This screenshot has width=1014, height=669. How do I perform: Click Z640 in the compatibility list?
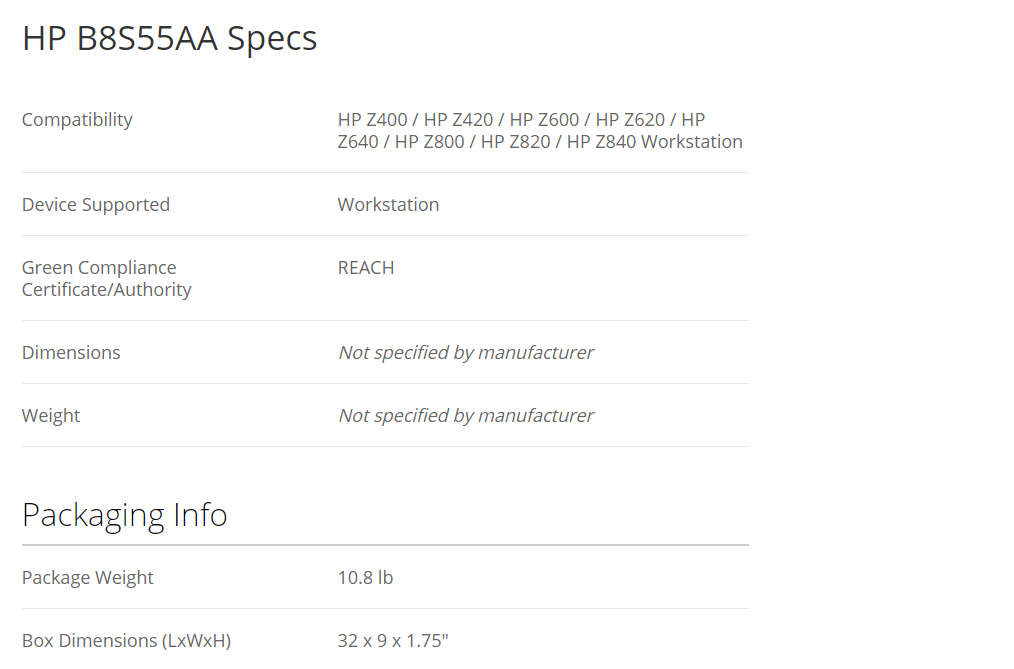pyautogui.click(x=358, y=142)
